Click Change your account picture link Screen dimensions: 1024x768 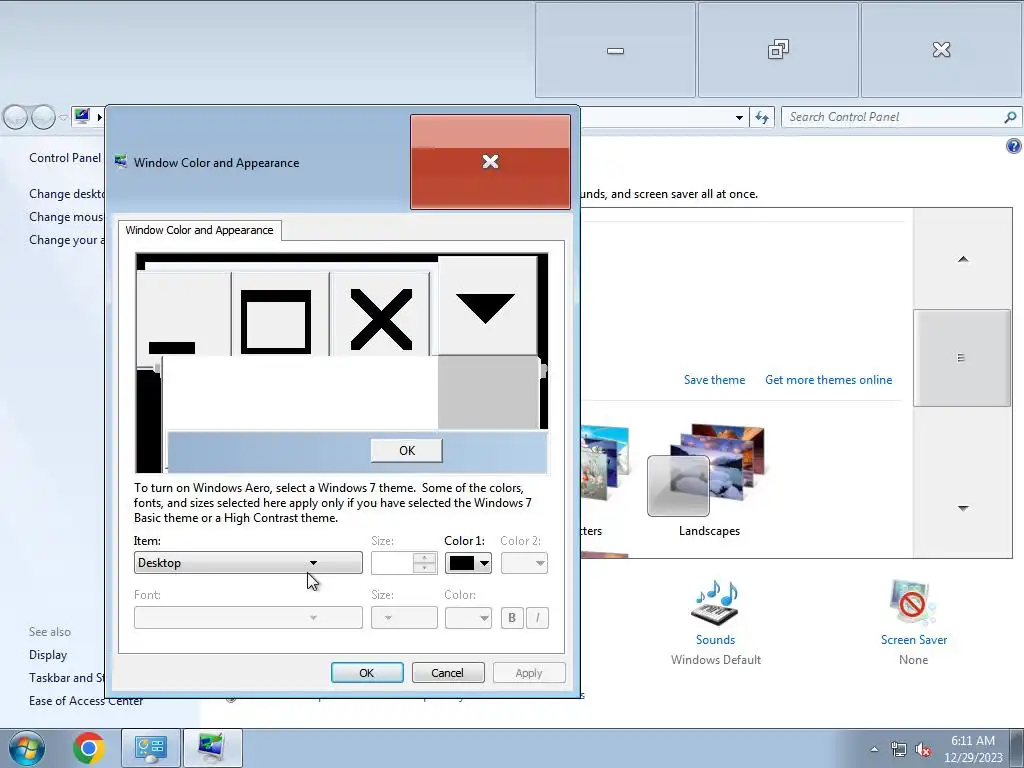[67, 240]
